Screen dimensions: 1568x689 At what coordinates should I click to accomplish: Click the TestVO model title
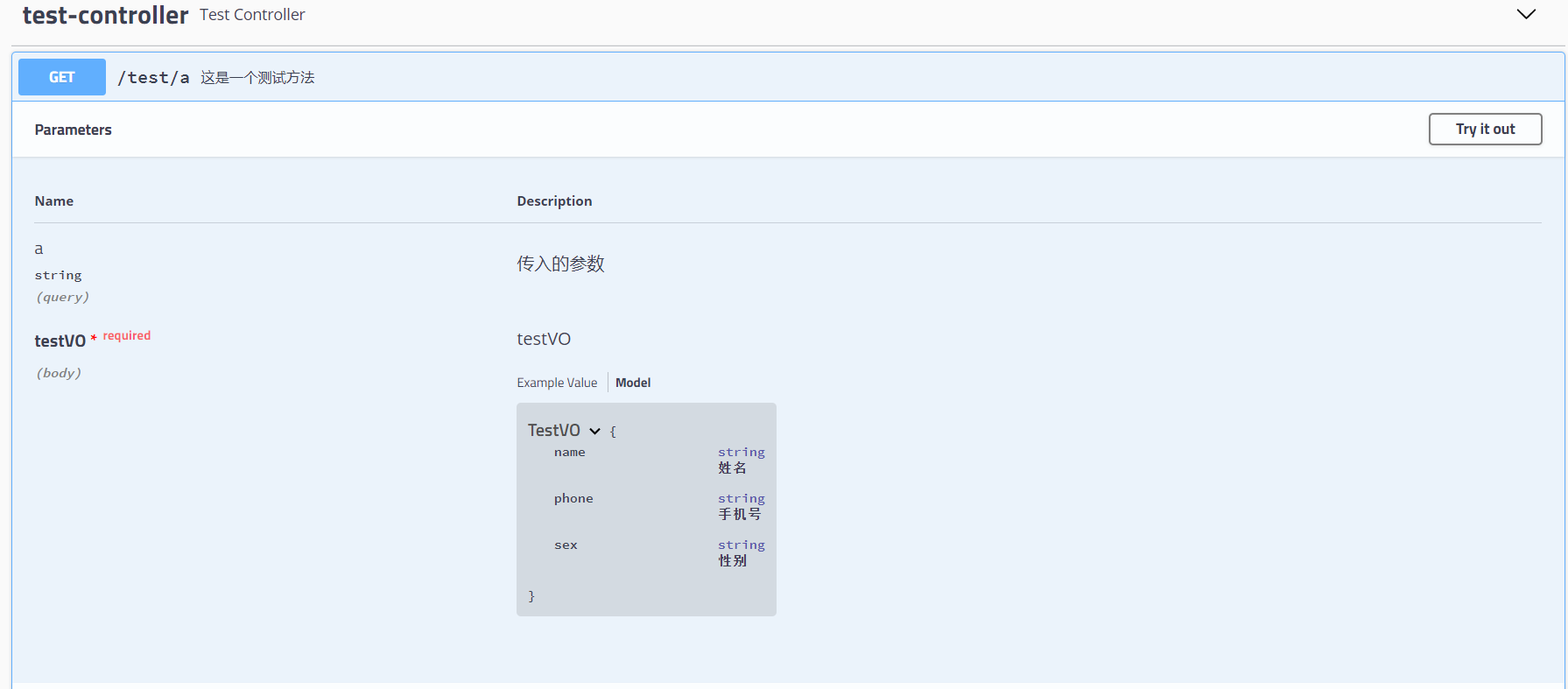coord(554,430)
